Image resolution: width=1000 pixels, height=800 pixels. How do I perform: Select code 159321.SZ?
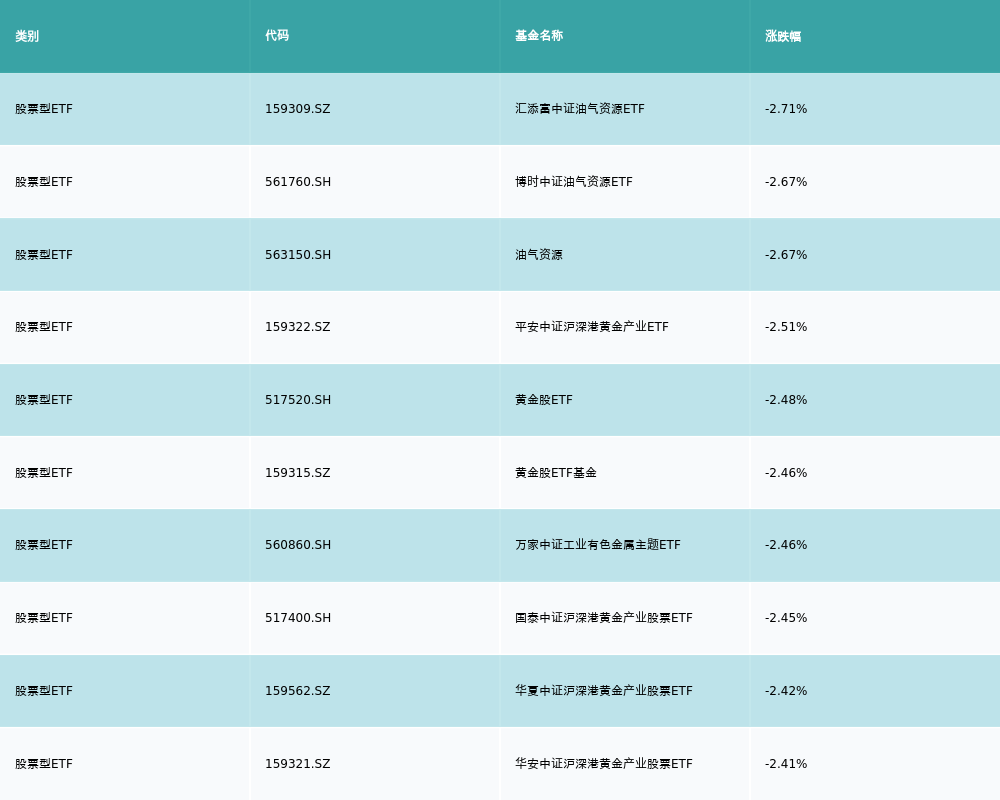(298, 764)
